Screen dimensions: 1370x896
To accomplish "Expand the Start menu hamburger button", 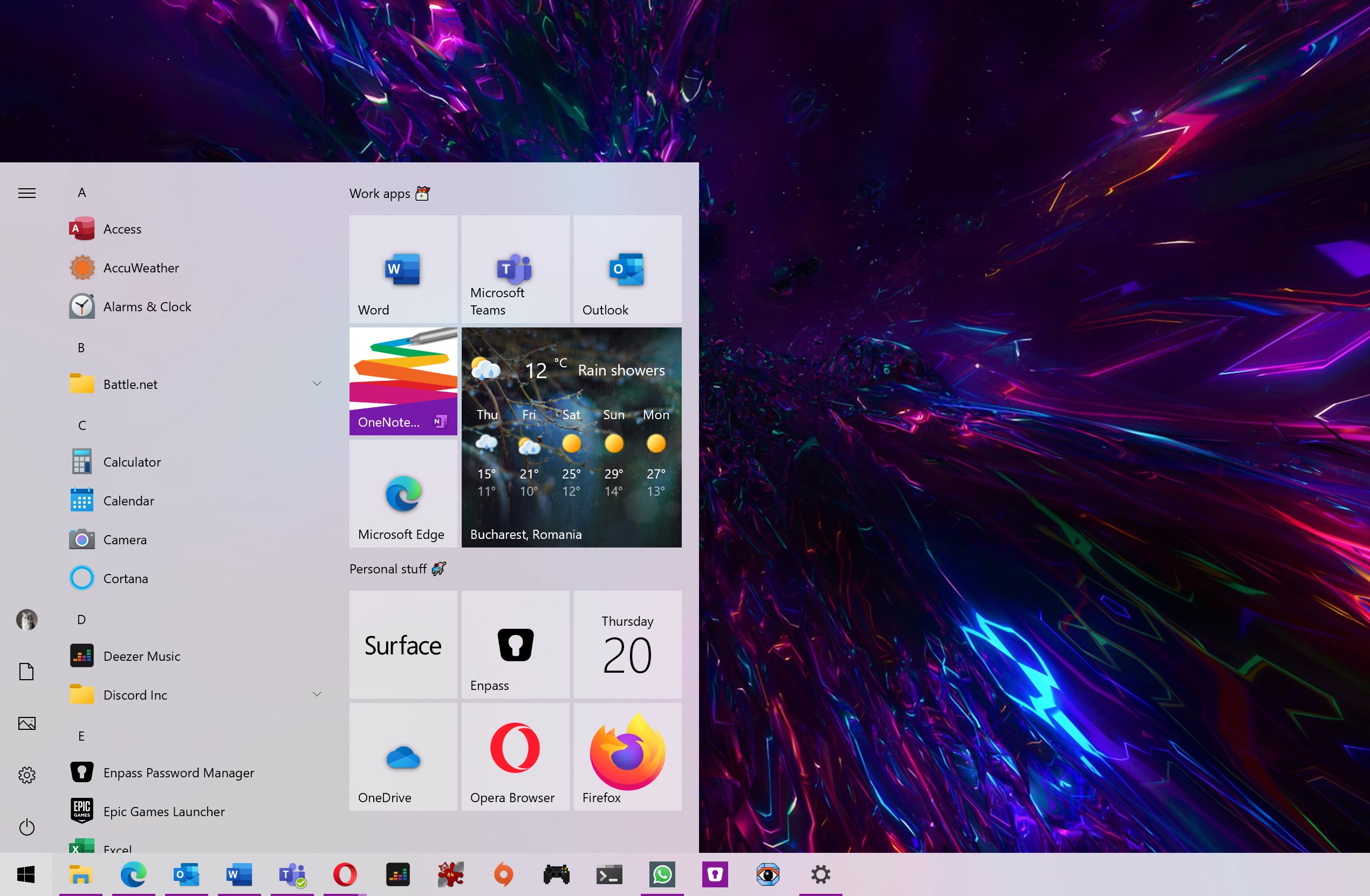I will pos(27,193).
